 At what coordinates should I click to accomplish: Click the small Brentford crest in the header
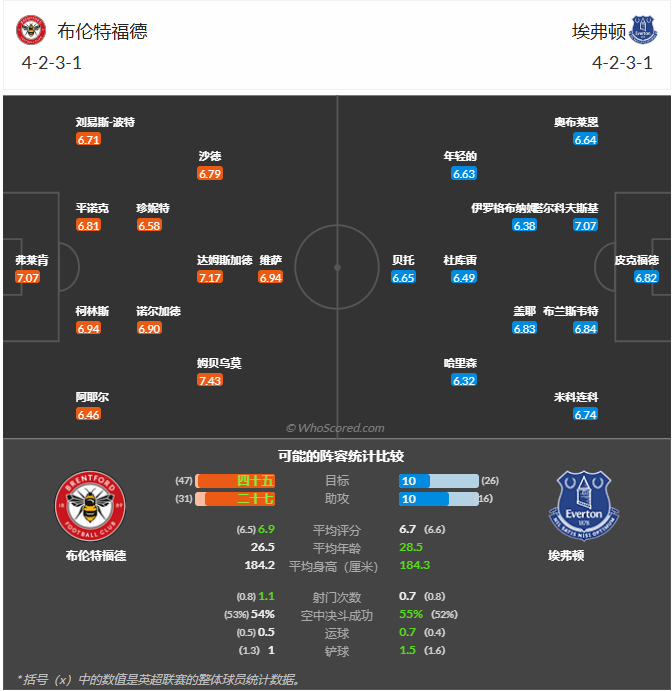pos(30,31)
